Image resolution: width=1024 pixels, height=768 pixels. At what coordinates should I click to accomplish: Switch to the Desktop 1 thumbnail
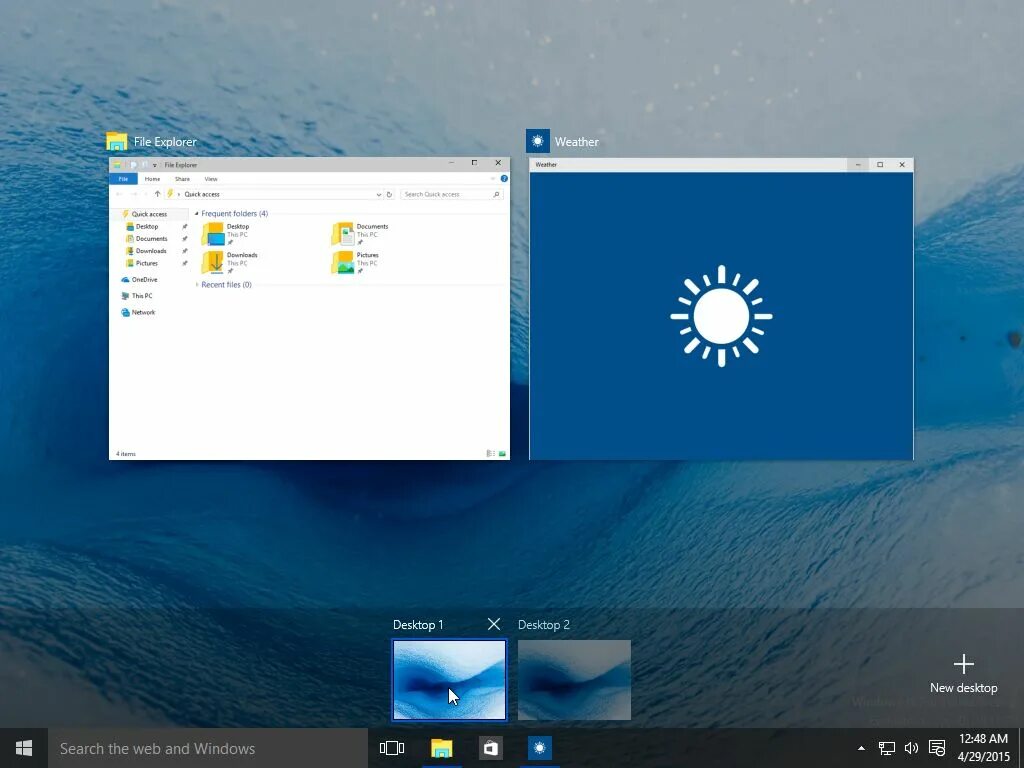[449, 680]
